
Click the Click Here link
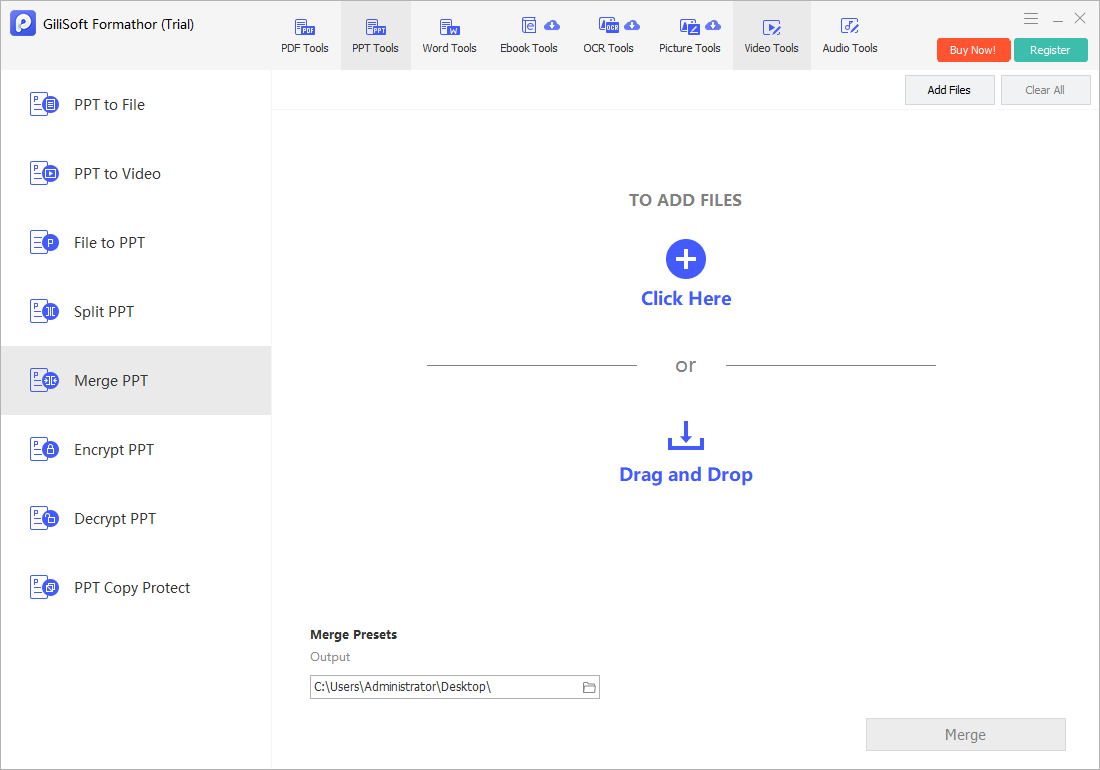686,298
